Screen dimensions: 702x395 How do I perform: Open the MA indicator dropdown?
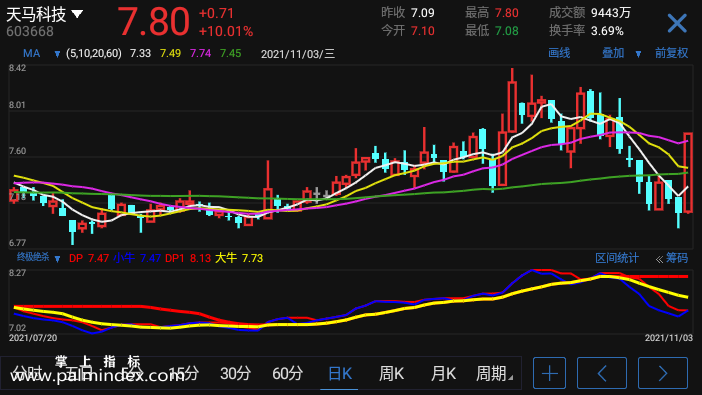[x=57, y=54]
